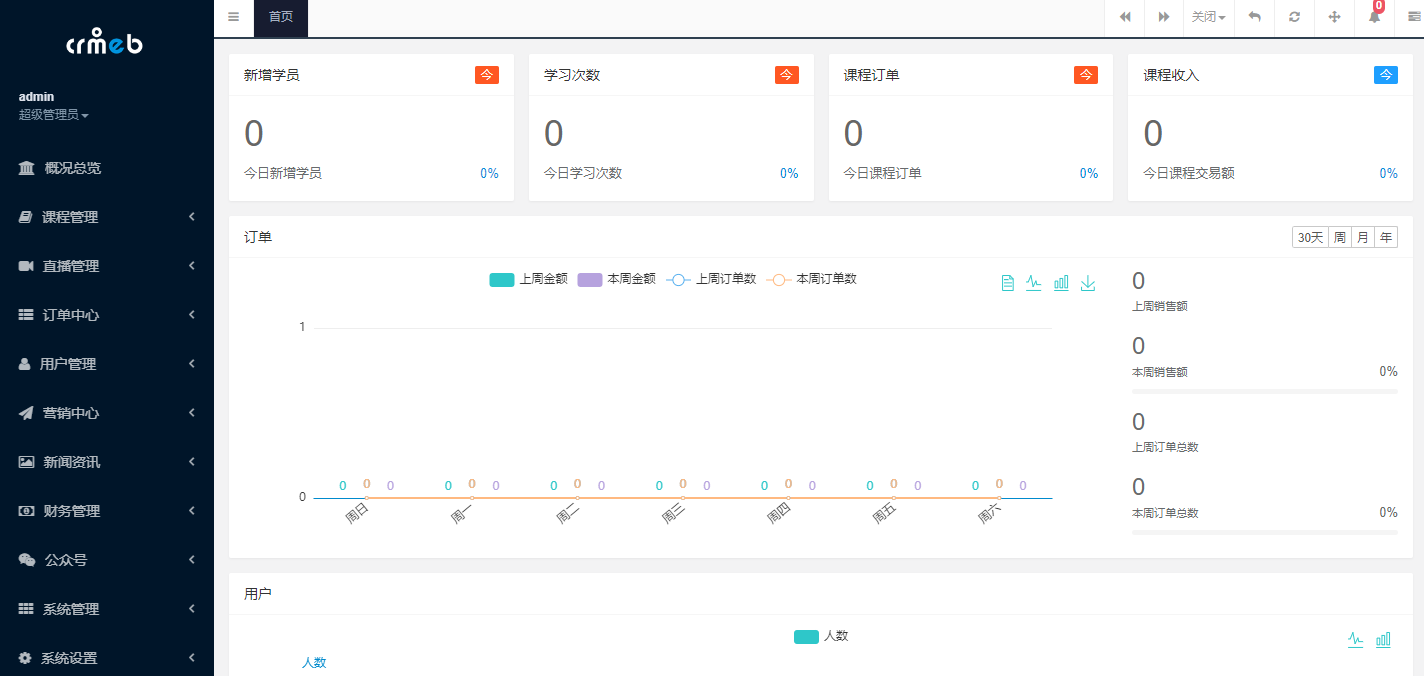Image resolution: width=1424 pixels, height=676 pixels.
Task: Switch the 用户 chart to bar chart view
Action: [1384, 638]
